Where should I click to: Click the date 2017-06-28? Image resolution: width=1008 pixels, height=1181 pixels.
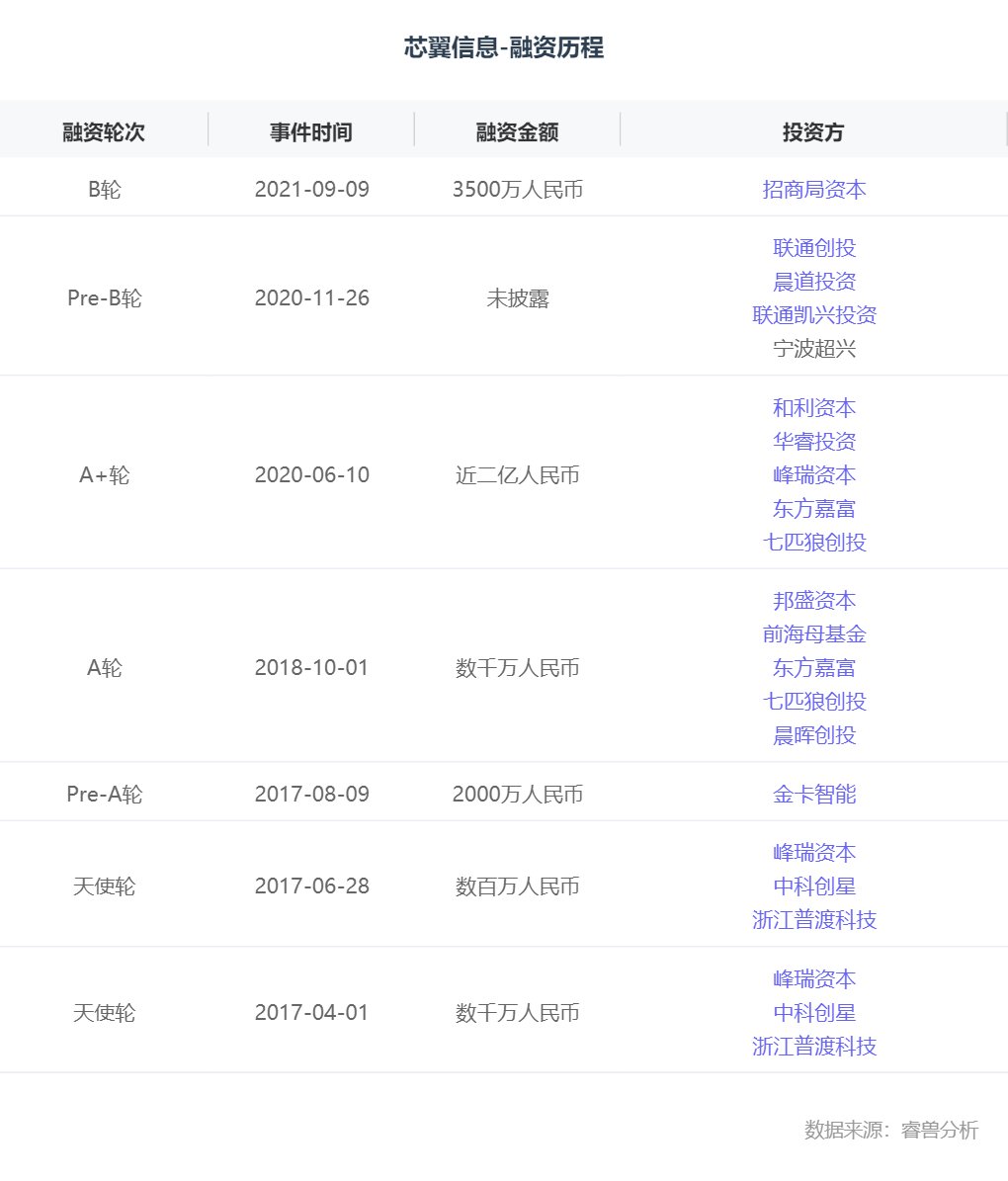point(312,886)
